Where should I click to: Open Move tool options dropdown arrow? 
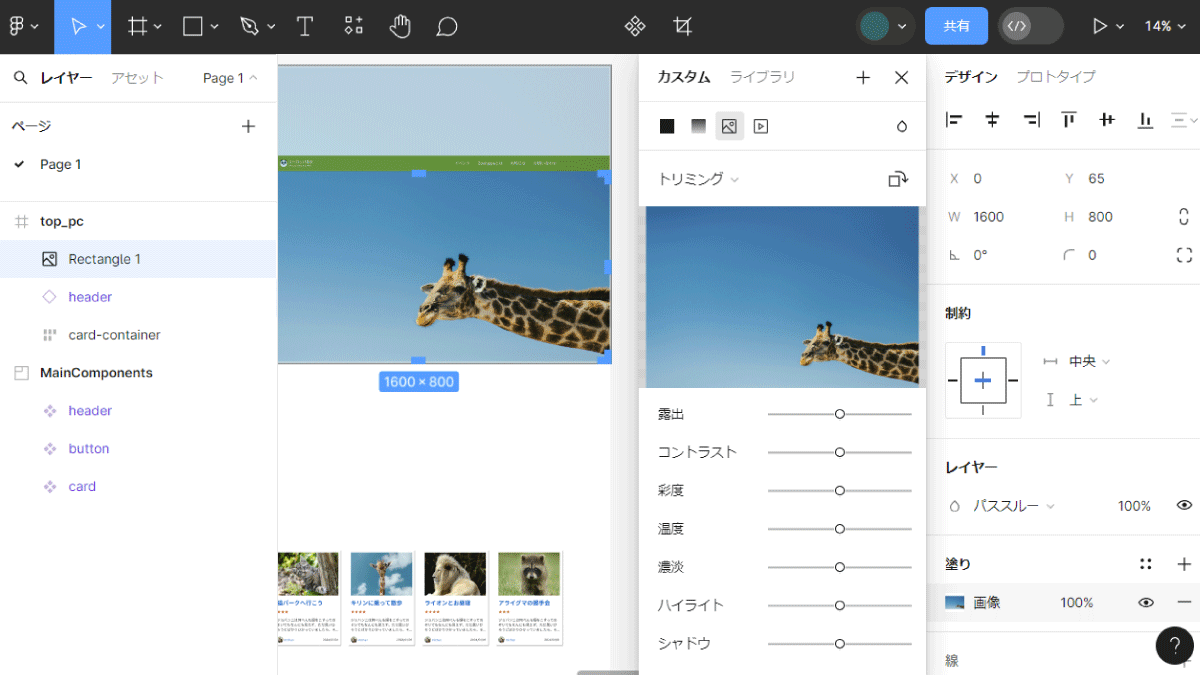click(101, 27)
